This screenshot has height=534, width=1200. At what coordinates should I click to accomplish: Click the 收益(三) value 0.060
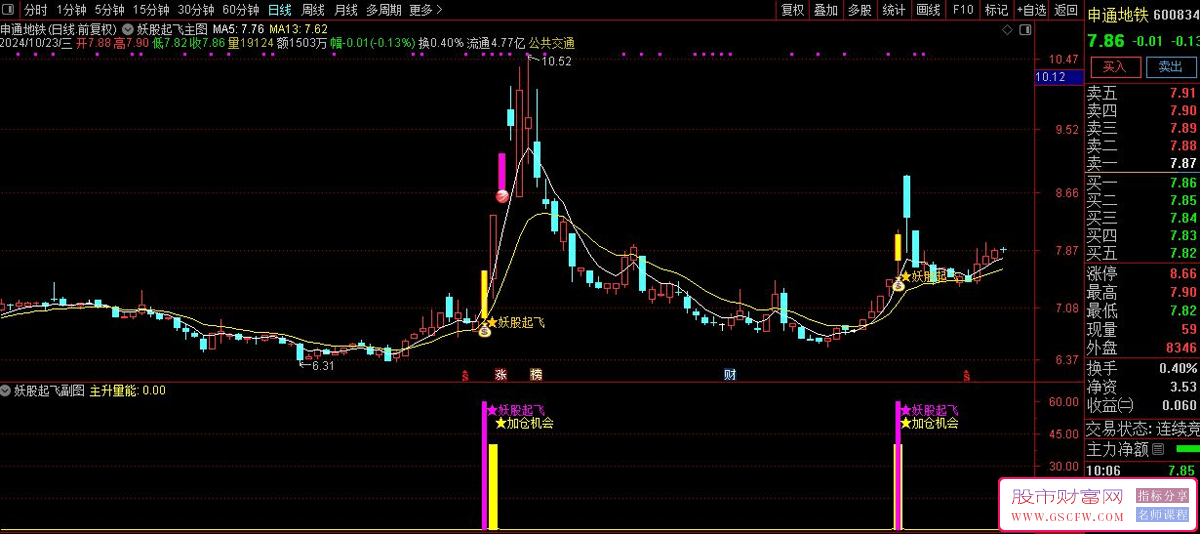[1179, 405]
